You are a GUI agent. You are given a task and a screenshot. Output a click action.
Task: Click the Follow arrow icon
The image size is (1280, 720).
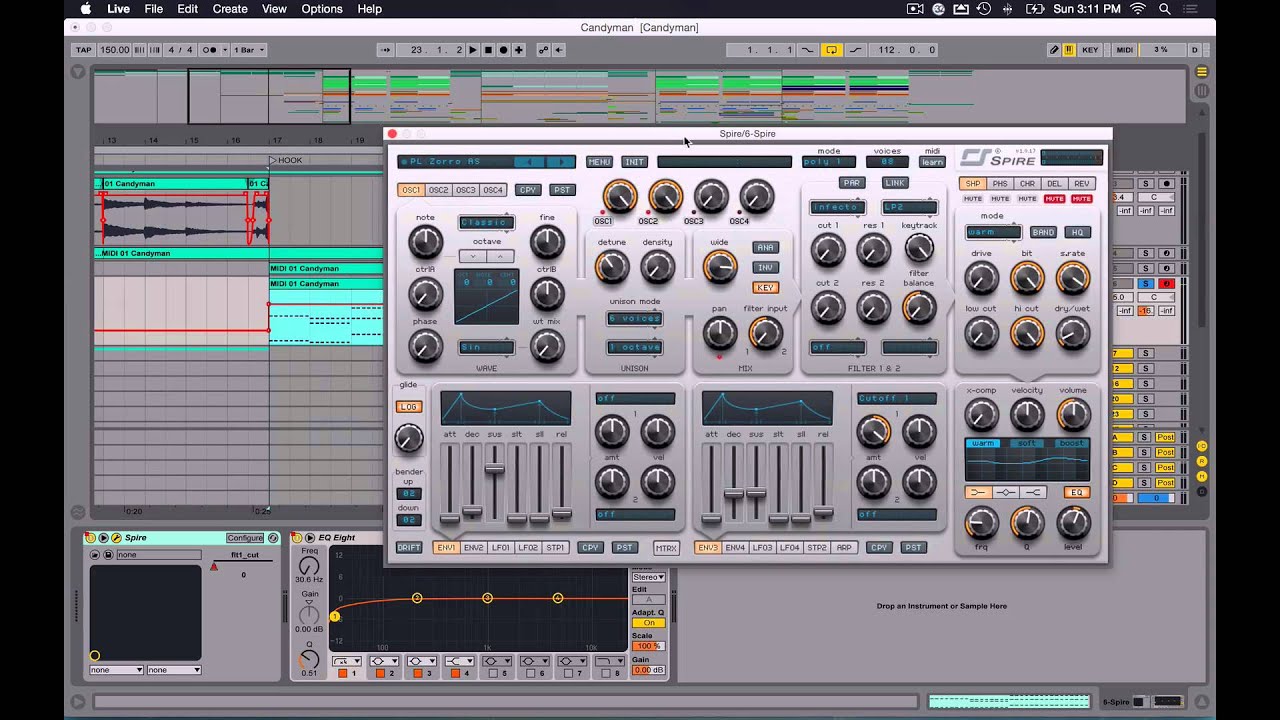pos(386,50)
